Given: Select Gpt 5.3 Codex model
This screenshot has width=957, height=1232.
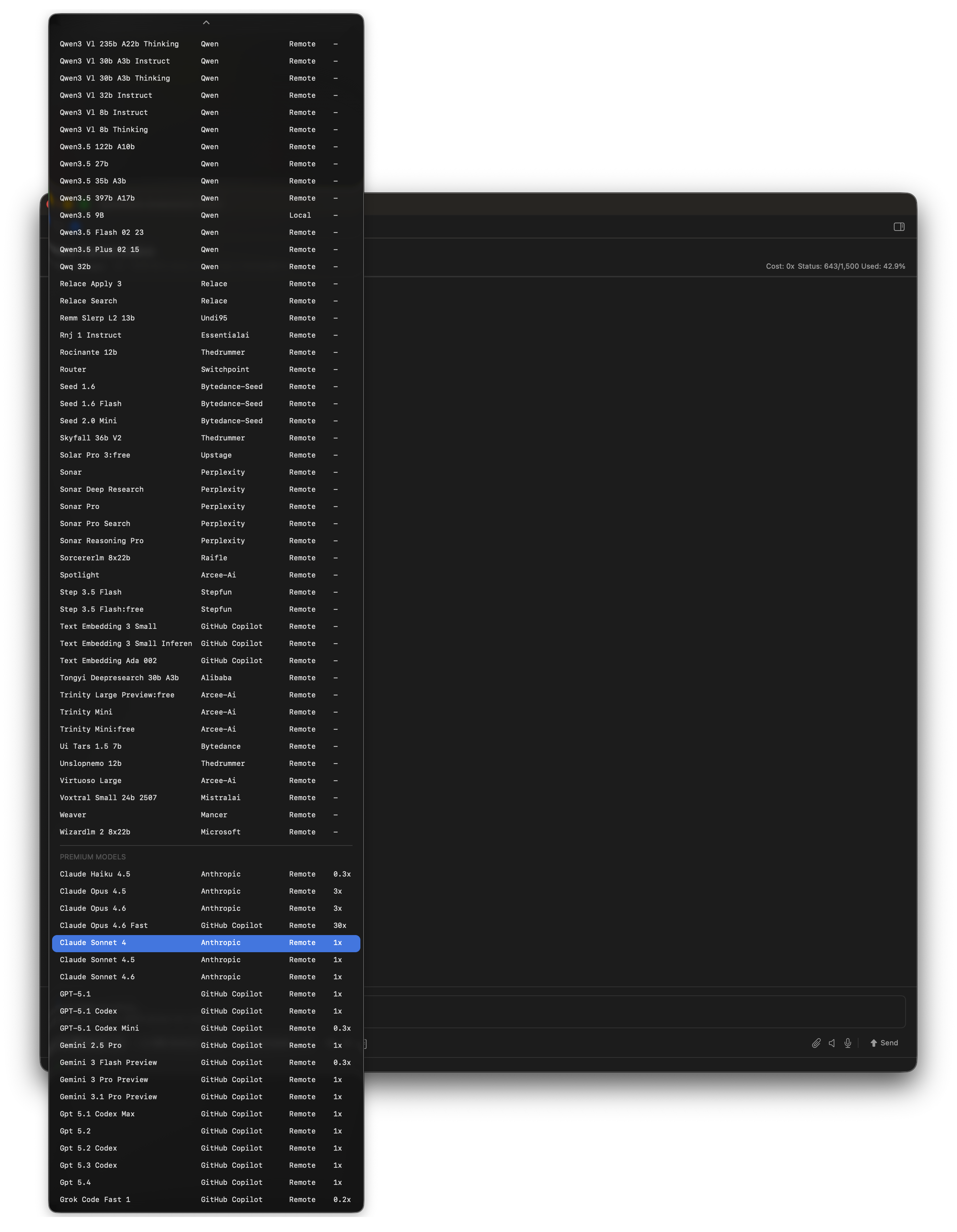Looking at the screenshot, I should (206, 1165).
